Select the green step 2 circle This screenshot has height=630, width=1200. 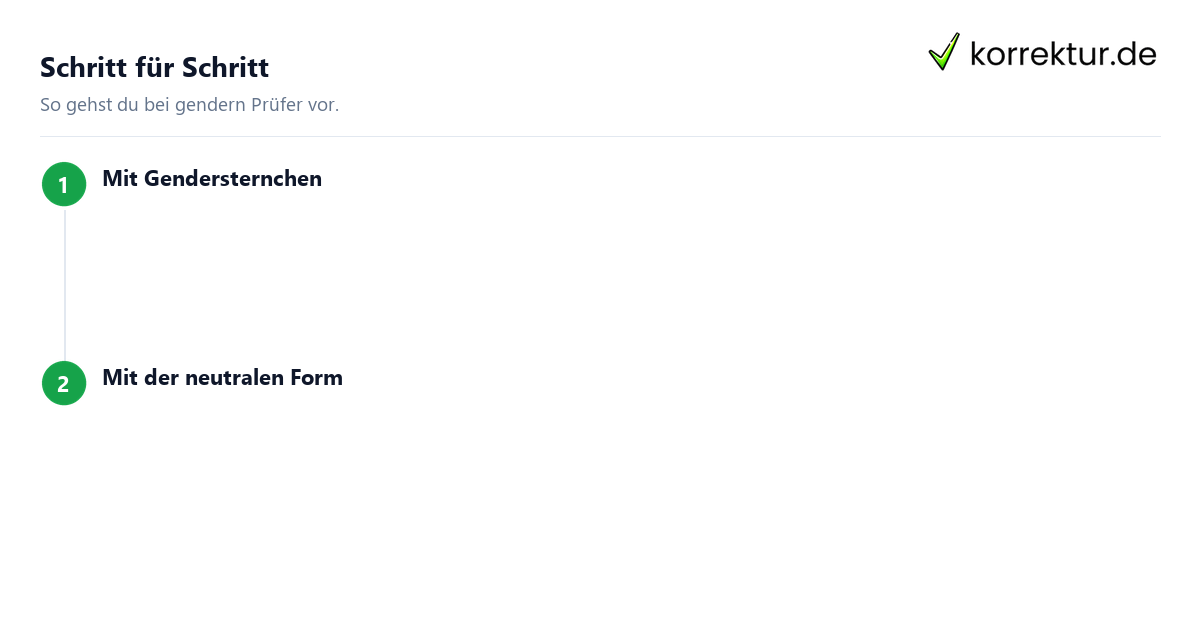(64, 383)
